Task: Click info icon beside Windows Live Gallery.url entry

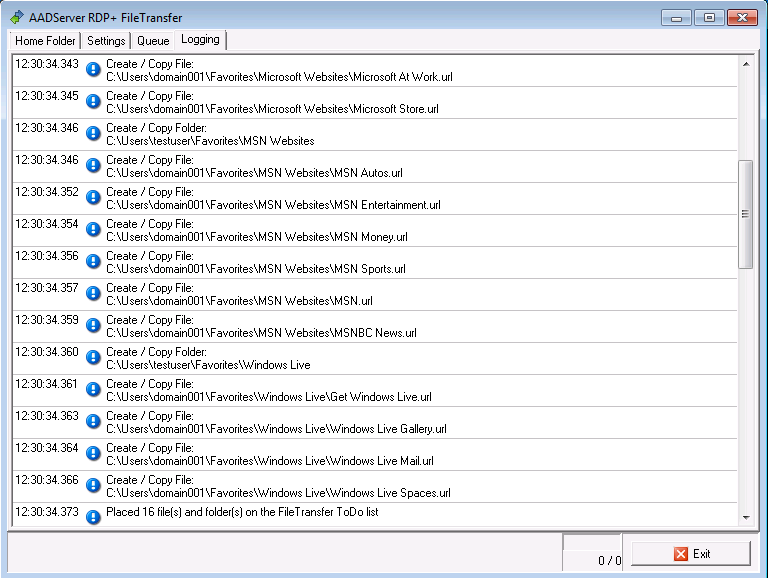Action: 93,421
